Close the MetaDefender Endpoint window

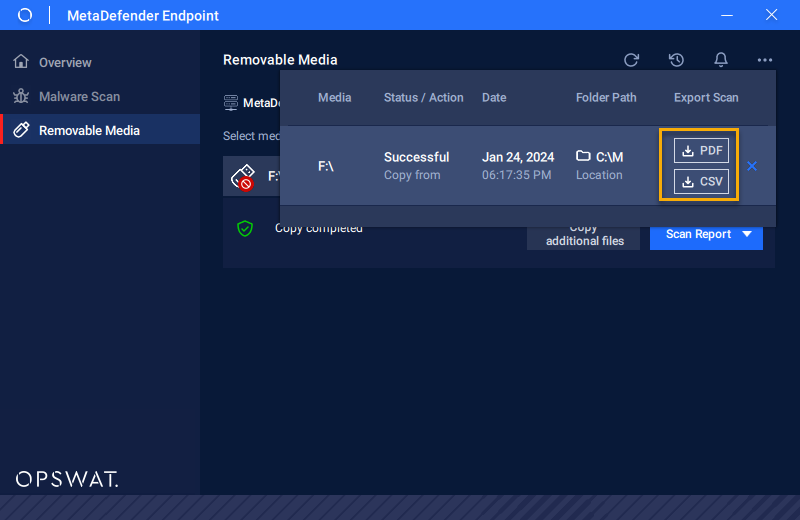point(771,15)
